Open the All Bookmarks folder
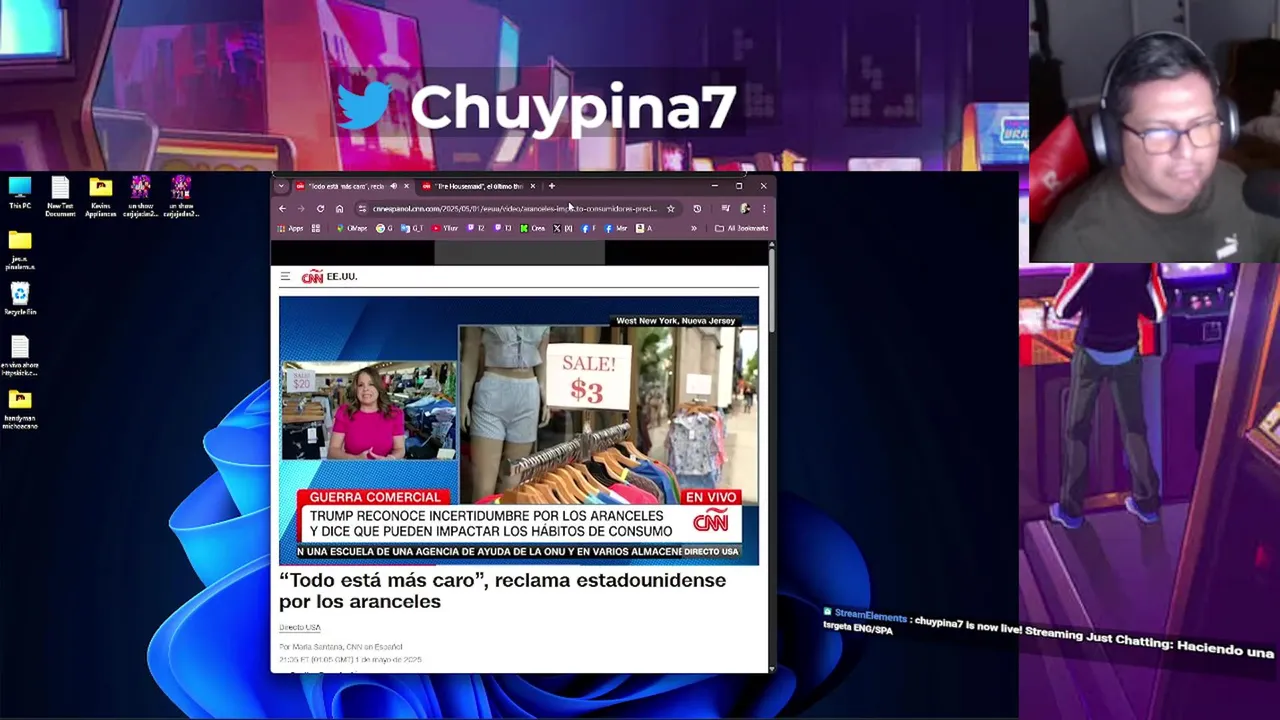 pyautogui.click(x=741, y=228)
